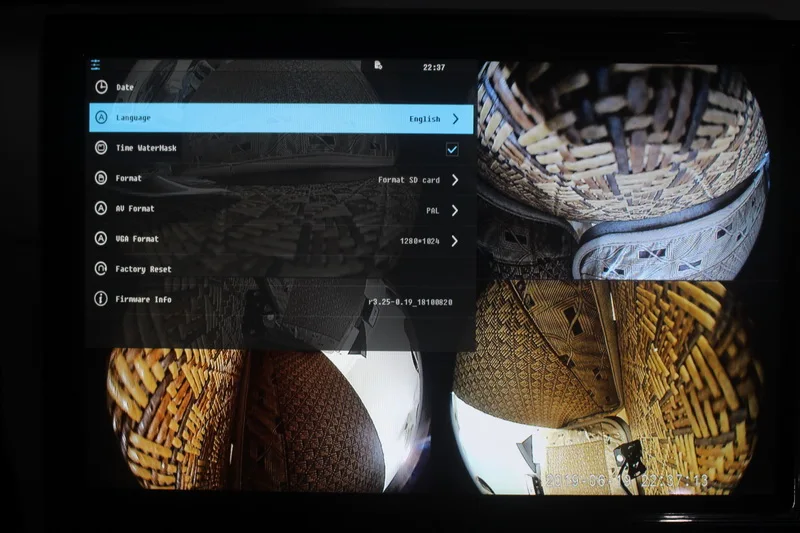The height and width of the screenshot is (533, 800).
Task: Click the firmware version r3.25-0.19 text
Action: (410, 302)
